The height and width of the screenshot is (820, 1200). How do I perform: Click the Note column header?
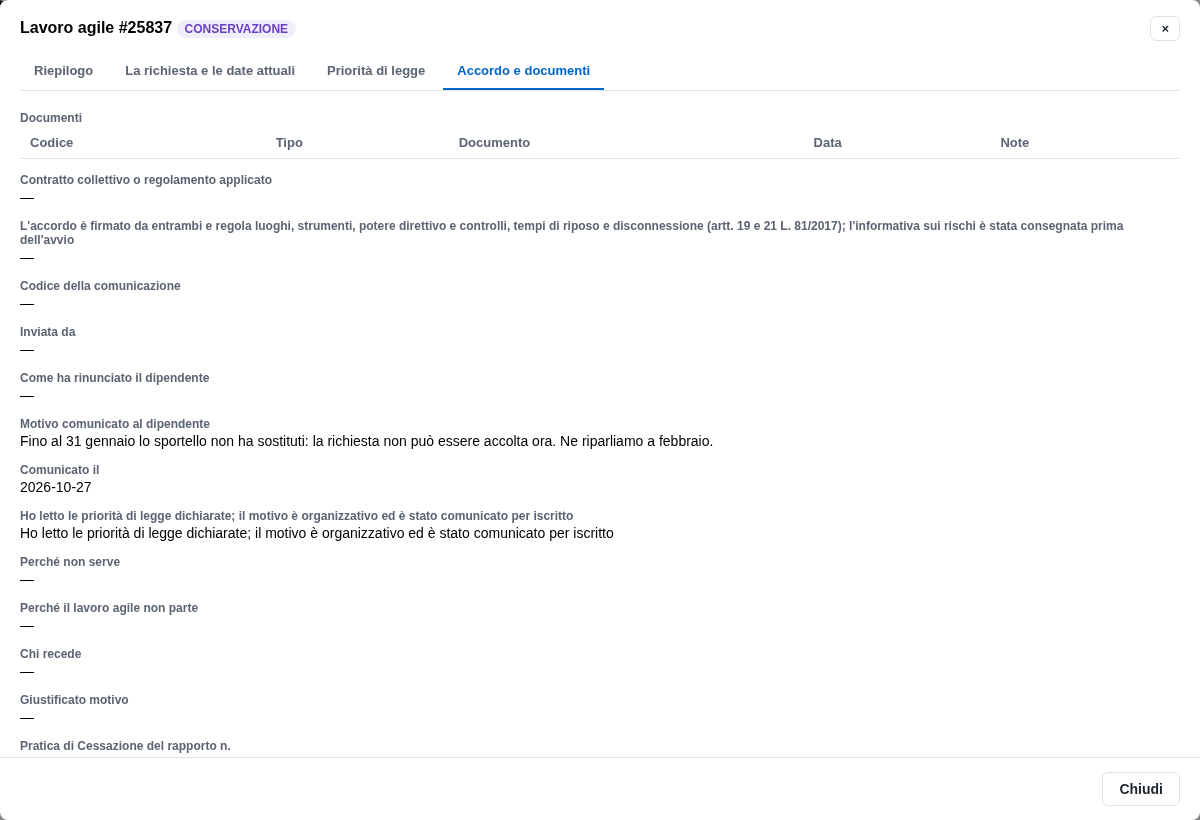(x=1014, y=143)
